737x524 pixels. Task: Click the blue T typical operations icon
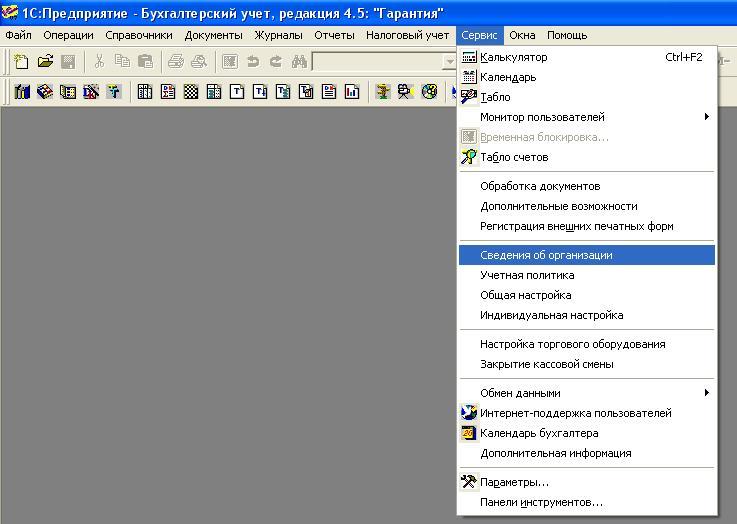pyautogui.click(x=114, y=91)
